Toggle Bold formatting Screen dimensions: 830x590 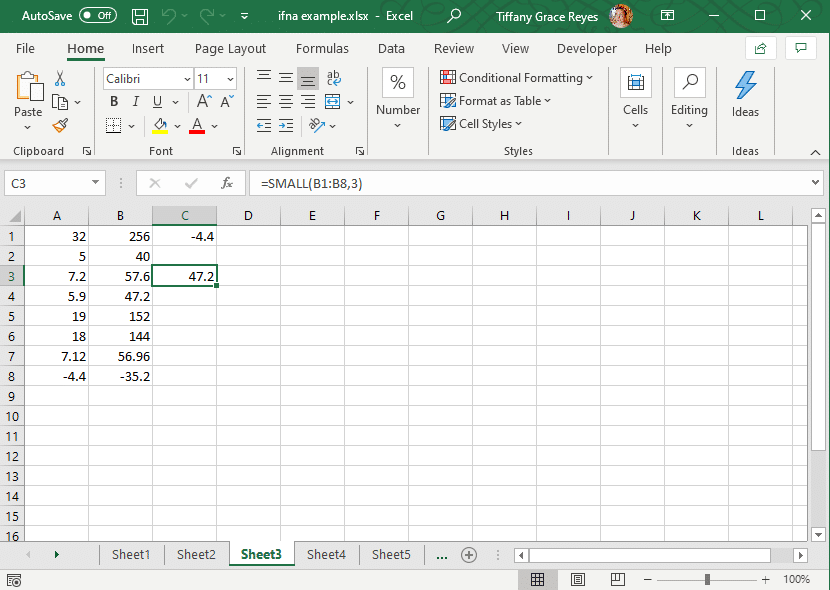pyautogui.click(x=114, y=101)
